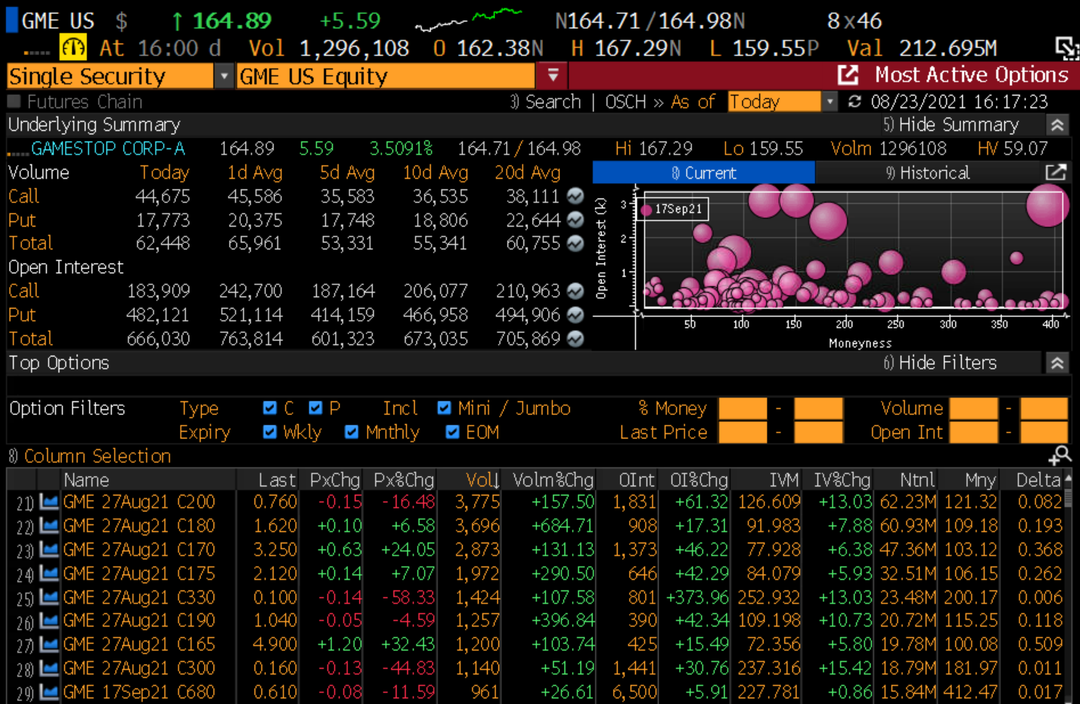Click the Volume minimum input field
This screenshot has height=704, width=1080.
tap(973, 408)
